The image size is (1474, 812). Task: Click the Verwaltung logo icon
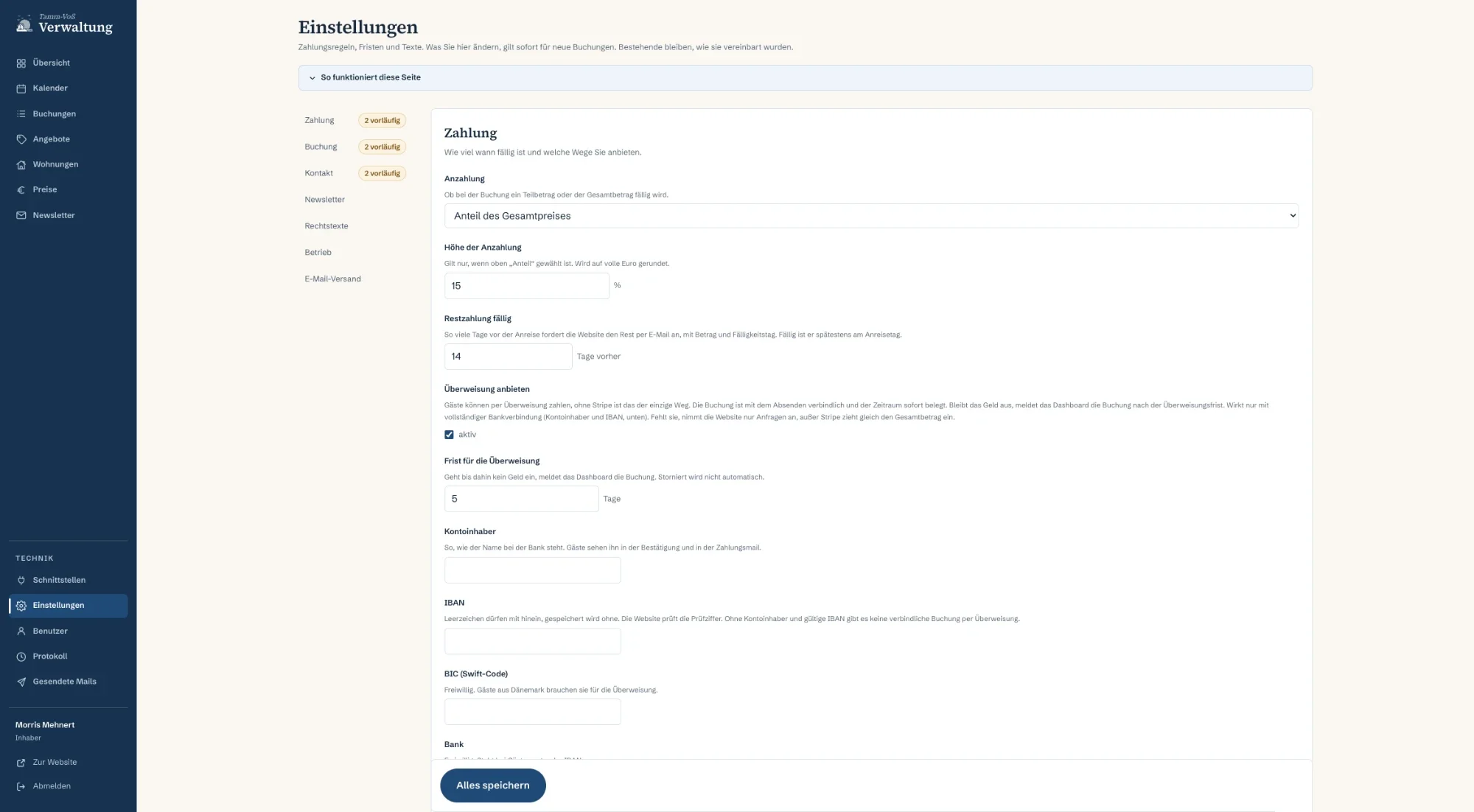click(x=24, y=25)
